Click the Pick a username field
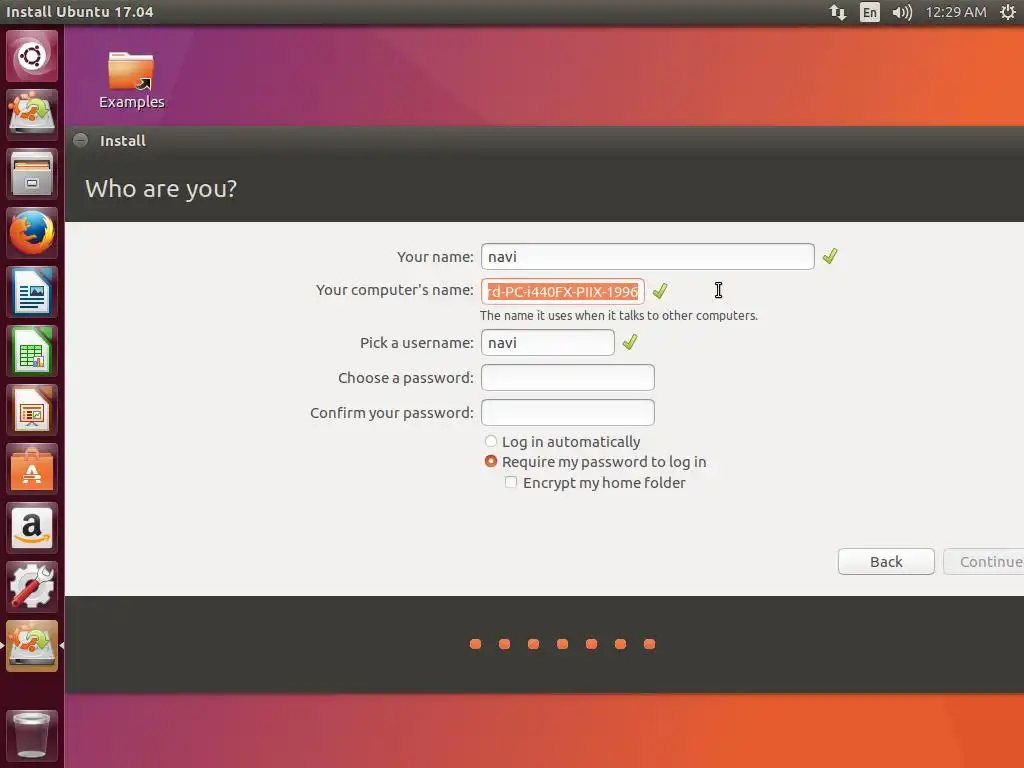Image resolution: width=1024 pixels, height=768 pixels. [548, 343]
